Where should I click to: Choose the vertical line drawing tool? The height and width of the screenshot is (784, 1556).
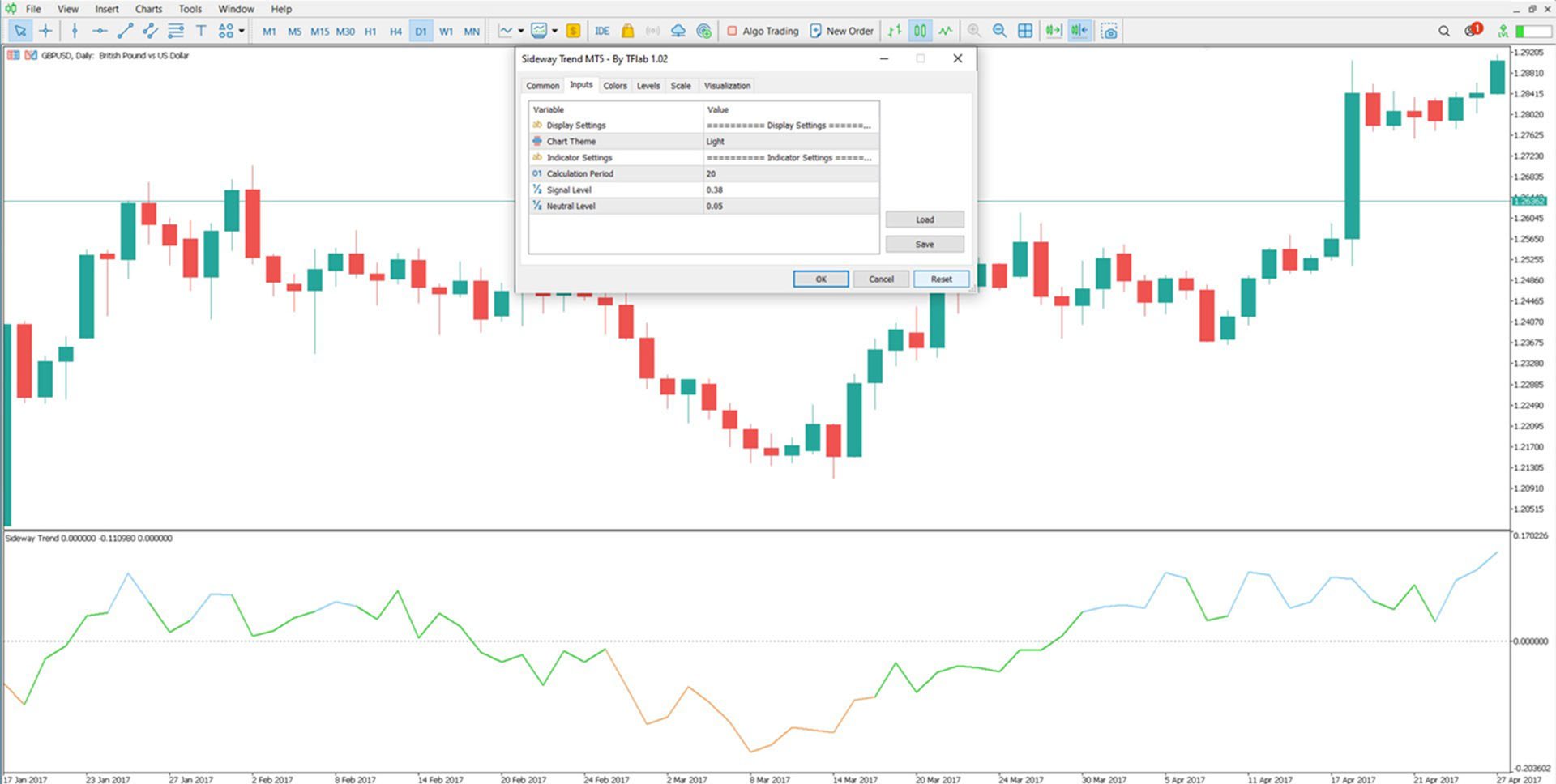coord(75,31)
